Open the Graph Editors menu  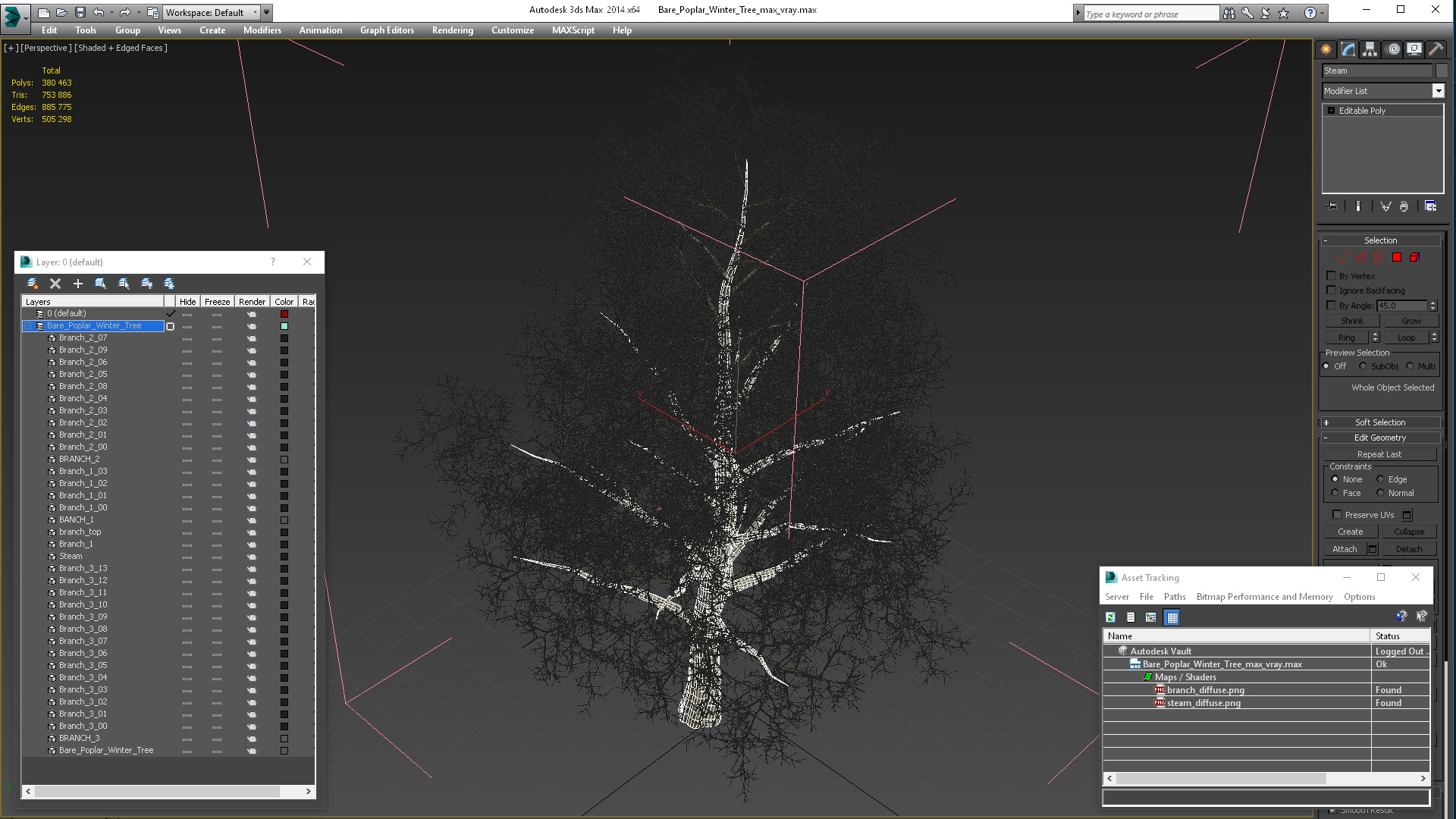coord(387,30)
